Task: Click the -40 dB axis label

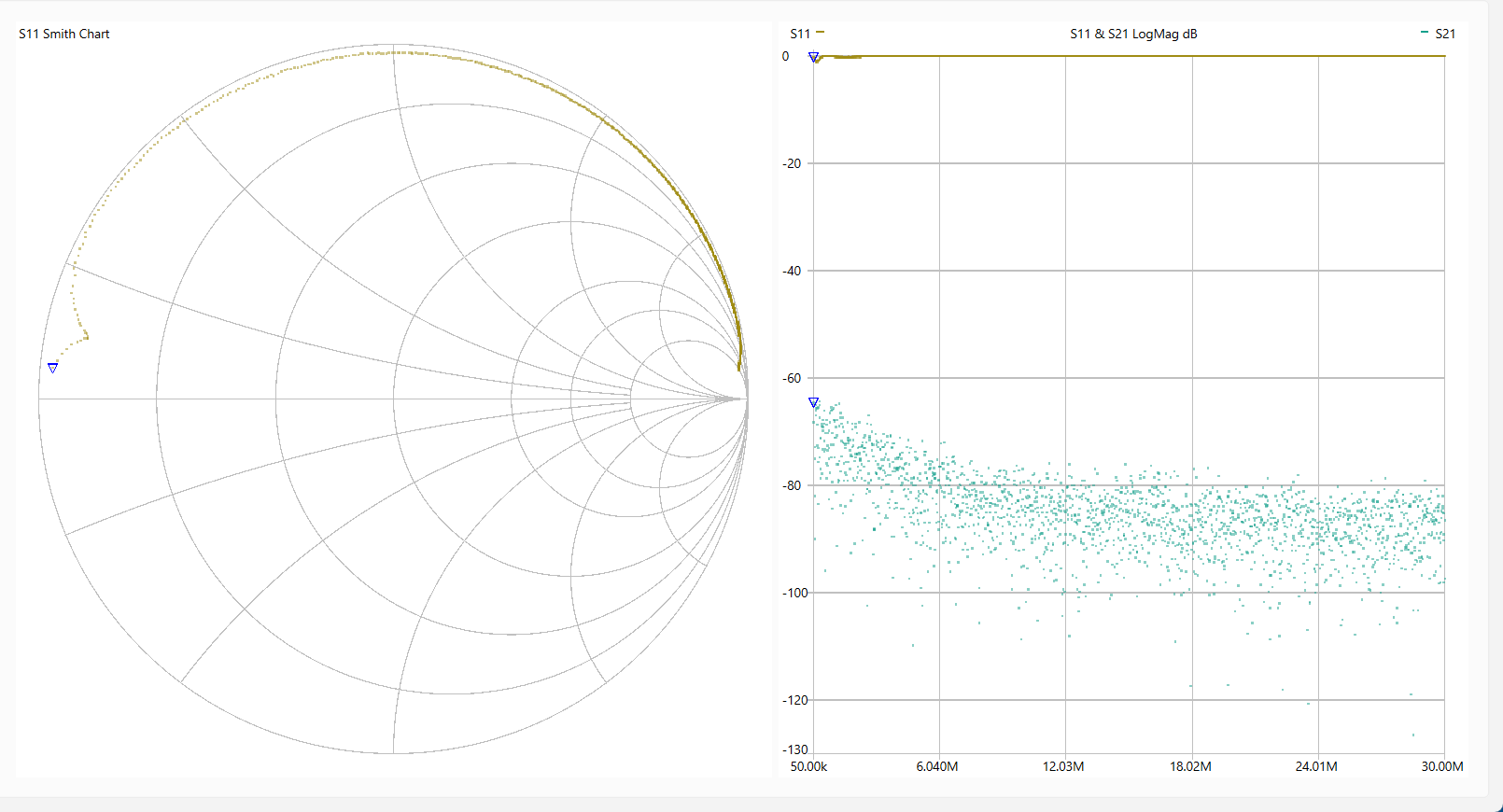Action: click(792, 271)
